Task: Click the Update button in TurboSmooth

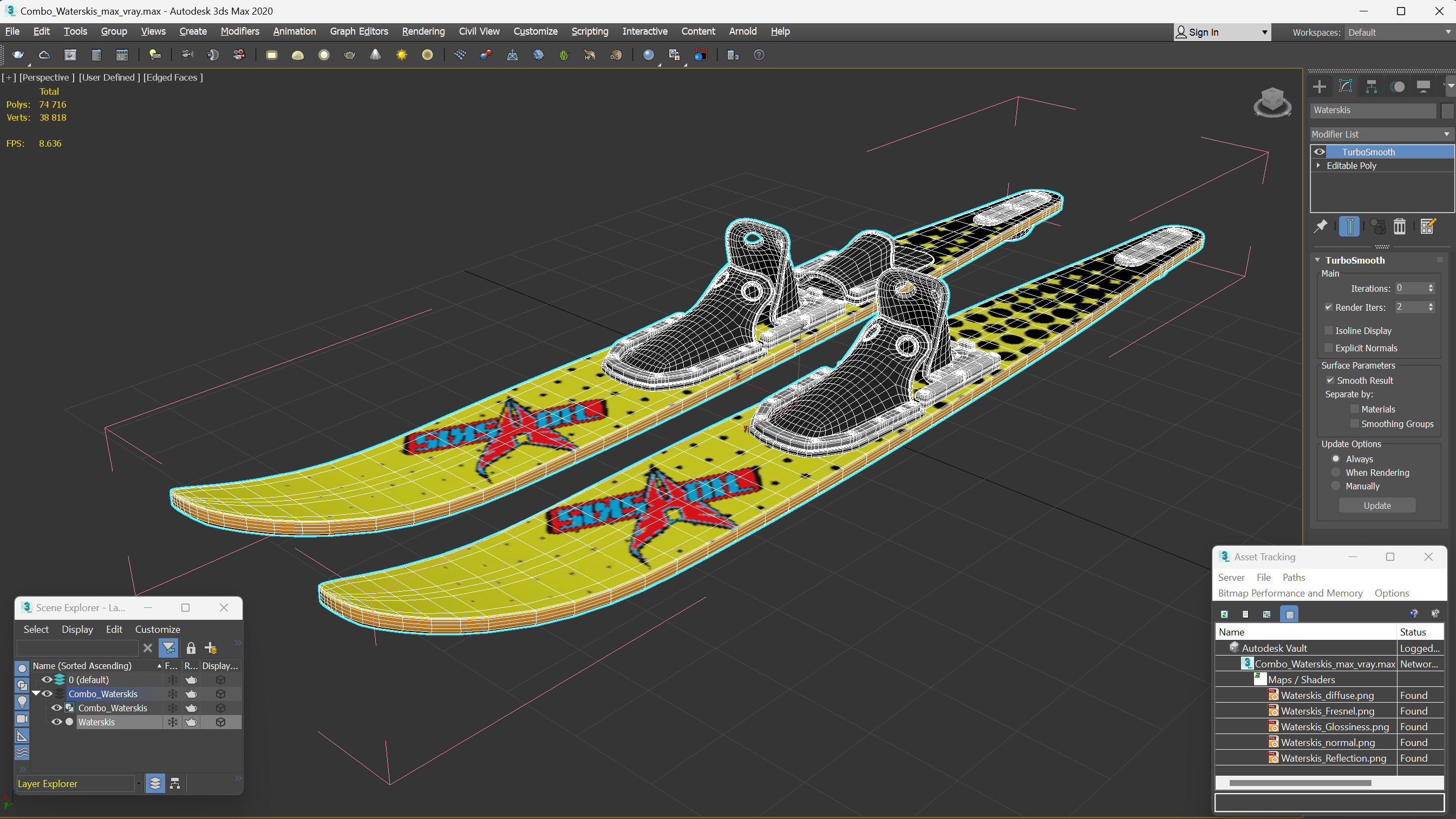Action: [1377, 505]
